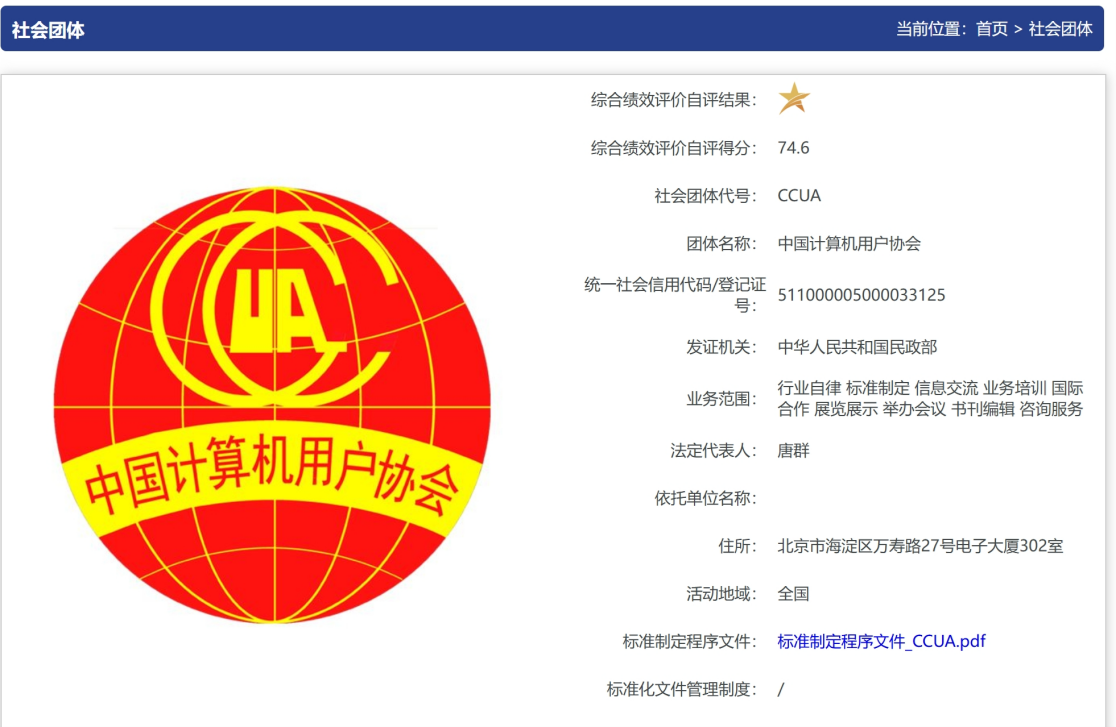
Task: Click the 统一社会信用代码/登记证号 label
Action: (x=675, y=295)
